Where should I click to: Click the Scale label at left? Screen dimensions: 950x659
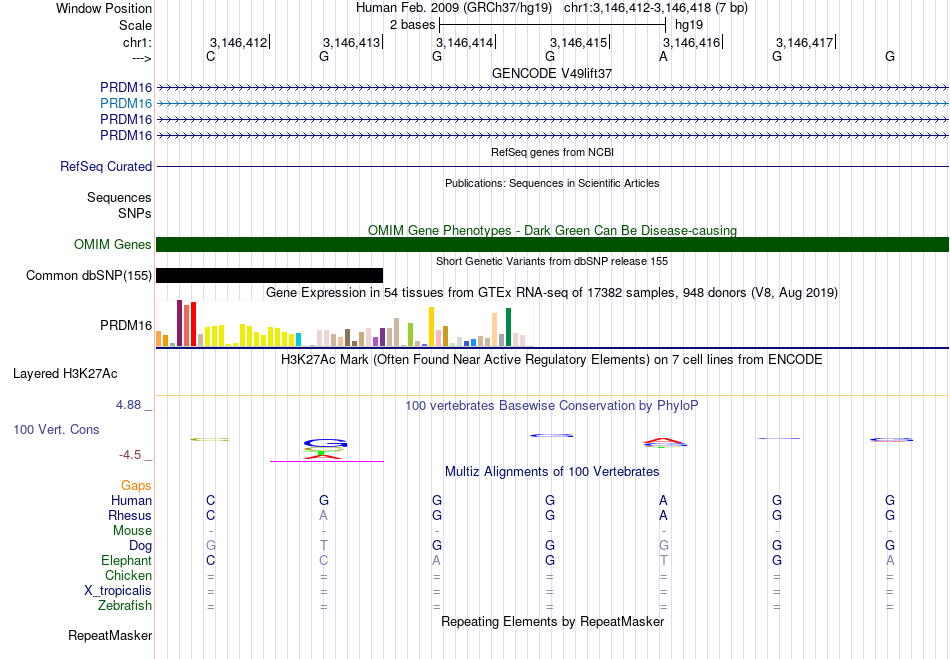[x=135, y=25]
